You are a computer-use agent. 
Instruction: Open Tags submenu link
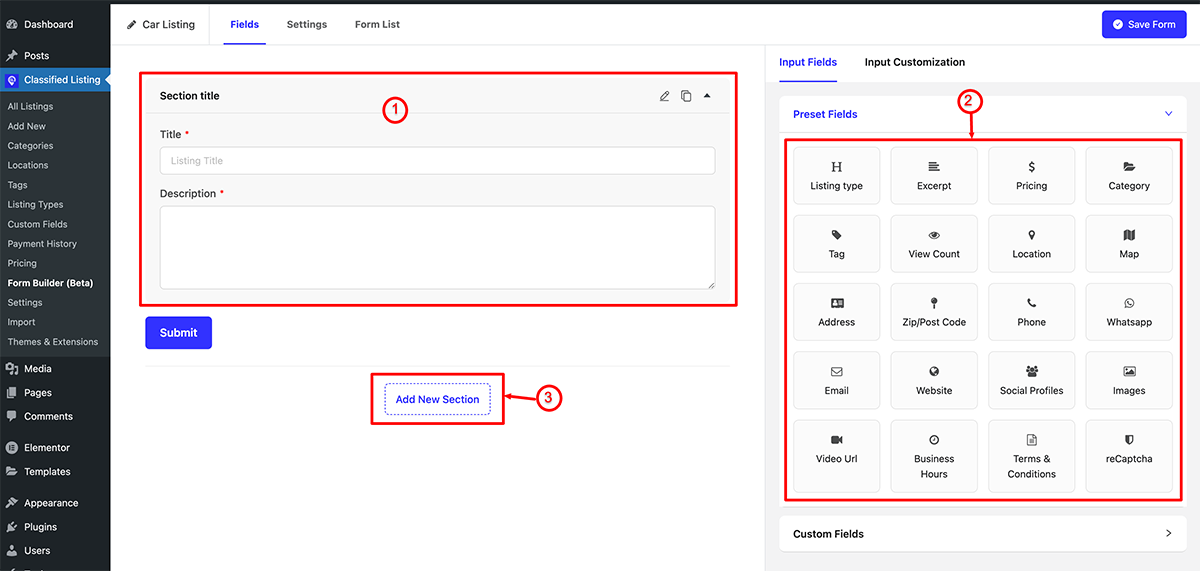[18, 185]
